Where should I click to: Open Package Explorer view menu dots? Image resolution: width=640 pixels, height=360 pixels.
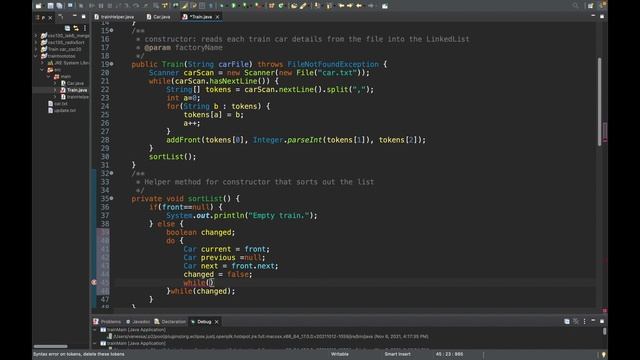click(x=85, y=28)
